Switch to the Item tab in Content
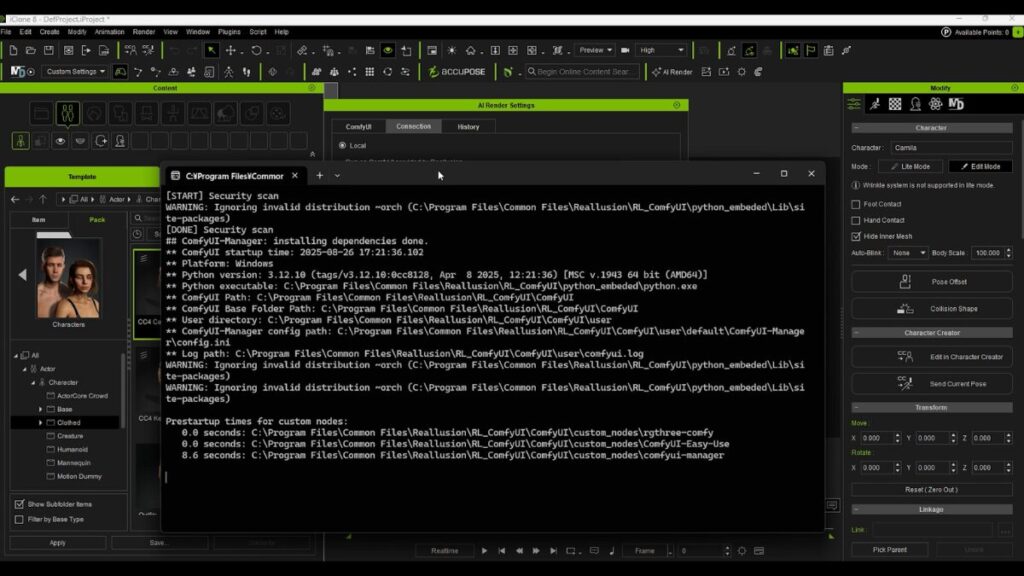The height and width of the screenshot is (576, 1024). tap(39, 220)
